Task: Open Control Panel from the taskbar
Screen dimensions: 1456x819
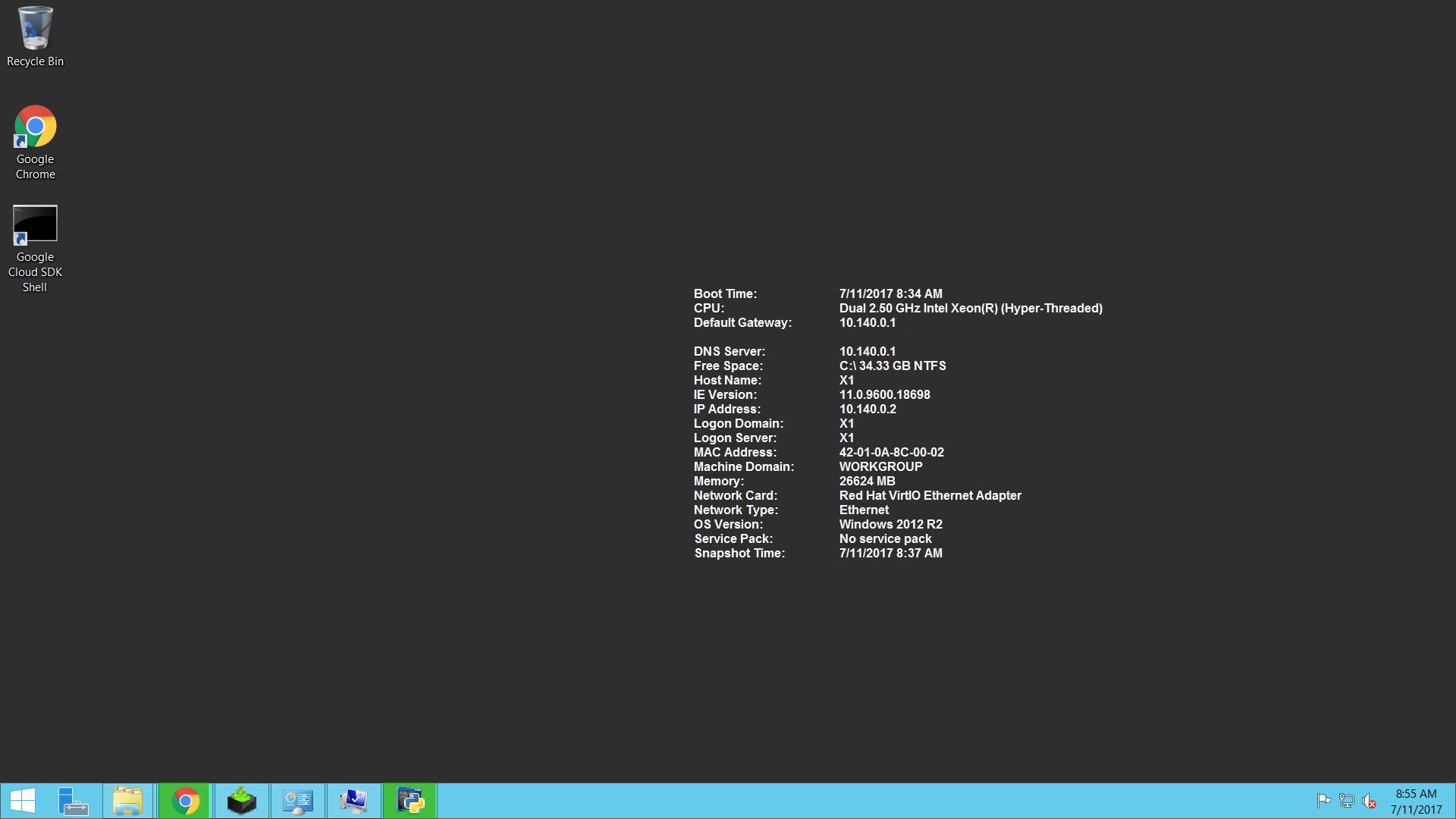Action: [x=298, y=801]
